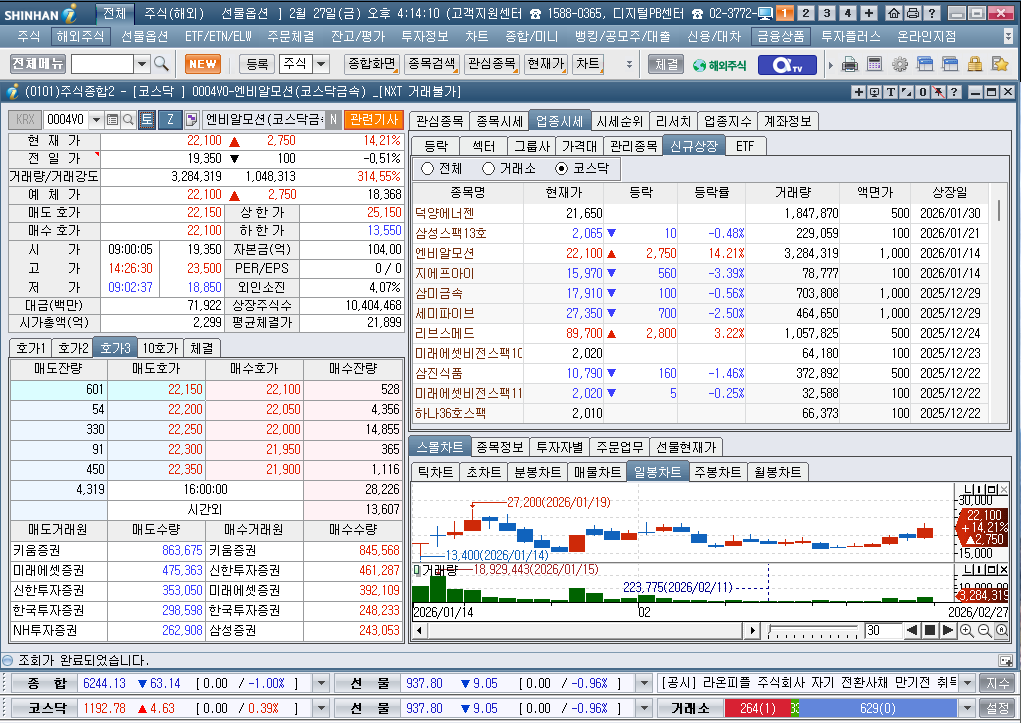The width and height of the screenshot is (1021, 723).
Task: Click the monitor screen icon in window header
Action: point(874,92)
